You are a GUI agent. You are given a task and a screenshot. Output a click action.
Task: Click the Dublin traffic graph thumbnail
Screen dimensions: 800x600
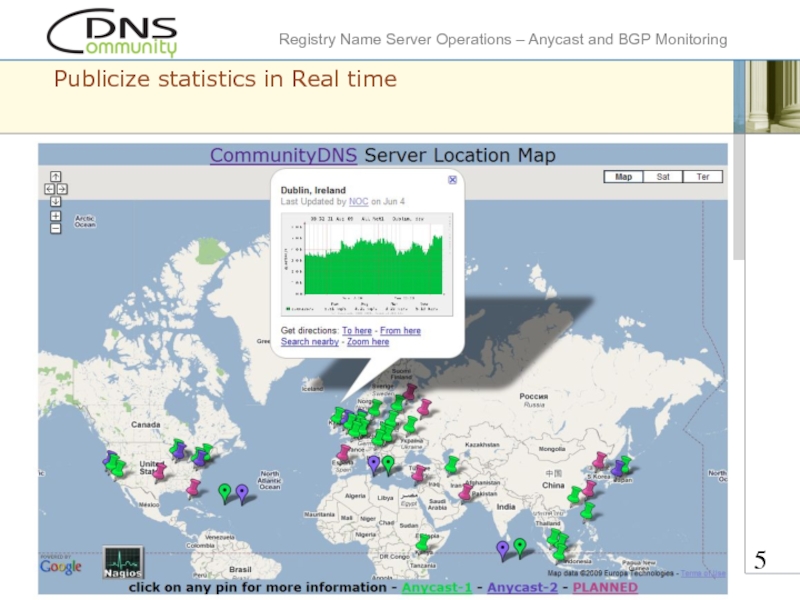[368, 258]
